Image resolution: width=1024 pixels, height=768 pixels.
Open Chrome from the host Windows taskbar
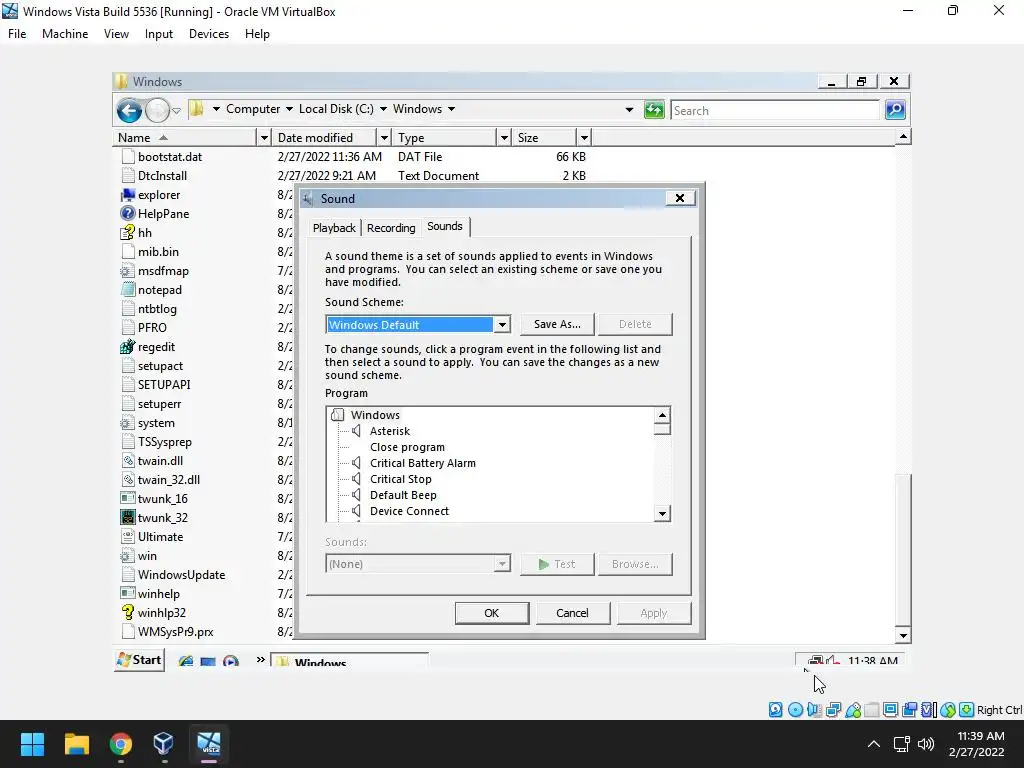[x=120, y=744]
